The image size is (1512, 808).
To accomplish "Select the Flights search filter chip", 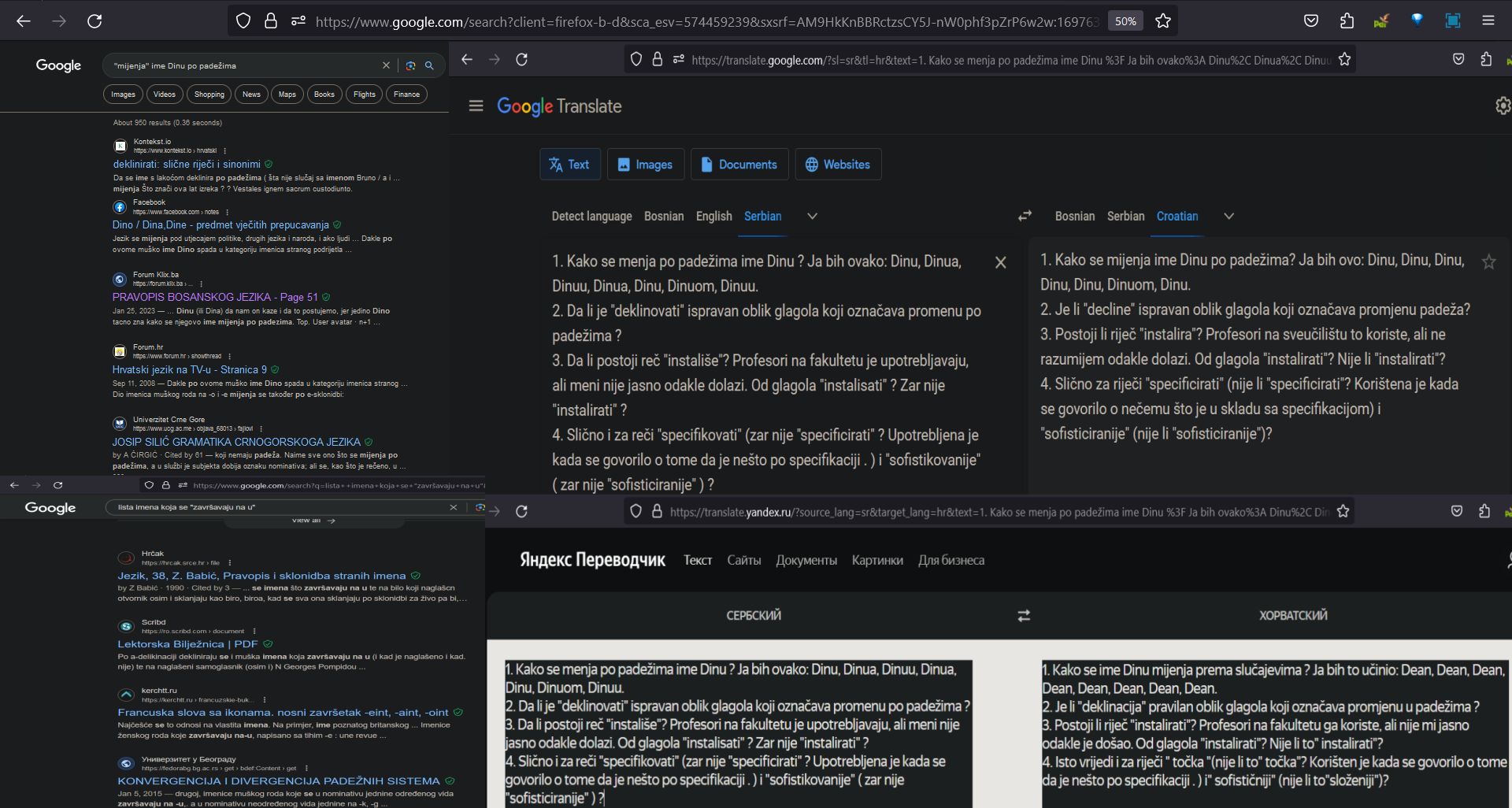I will click(365, 95).
